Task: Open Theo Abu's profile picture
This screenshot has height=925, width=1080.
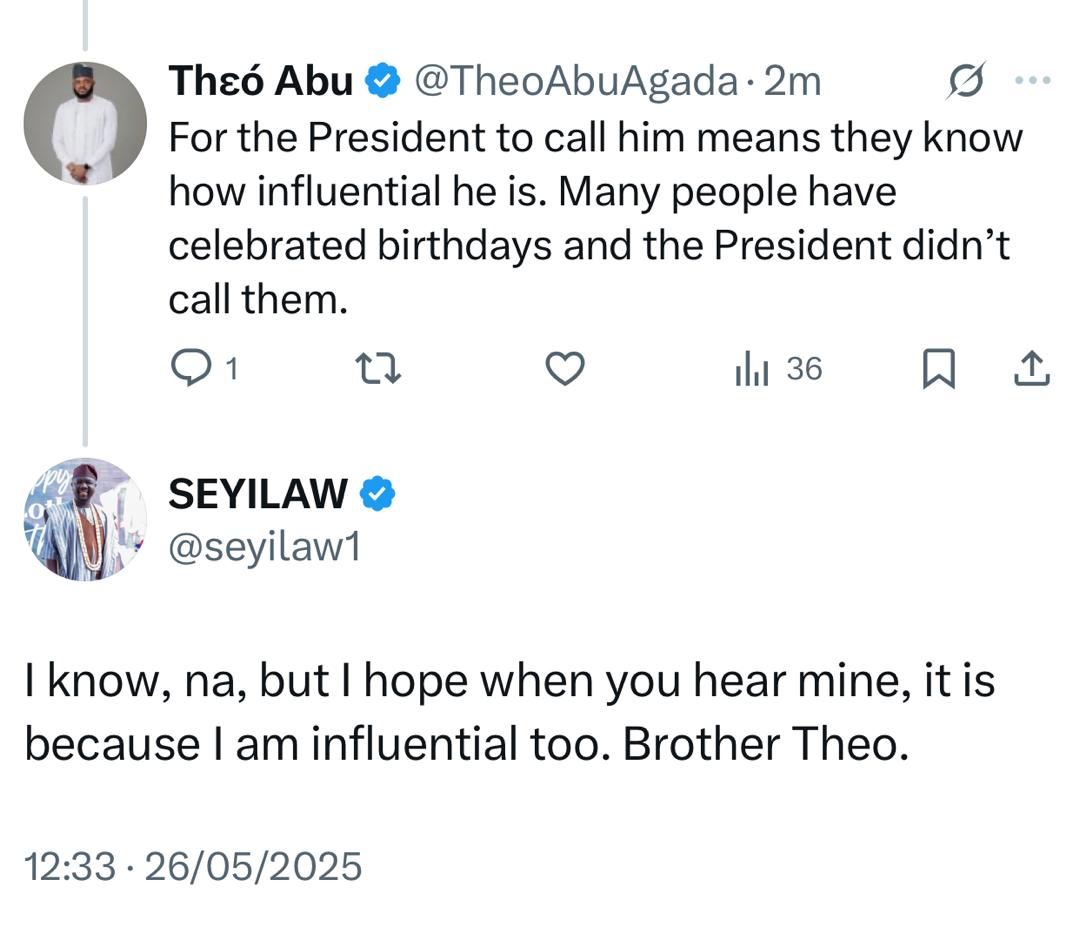Action: click(x=86, y=121)
